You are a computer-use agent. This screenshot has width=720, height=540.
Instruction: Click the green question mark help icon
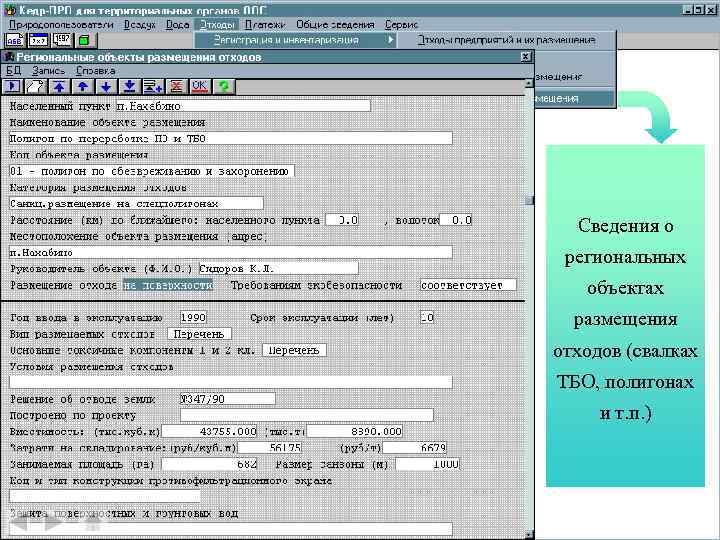click(x=224, y=86)
